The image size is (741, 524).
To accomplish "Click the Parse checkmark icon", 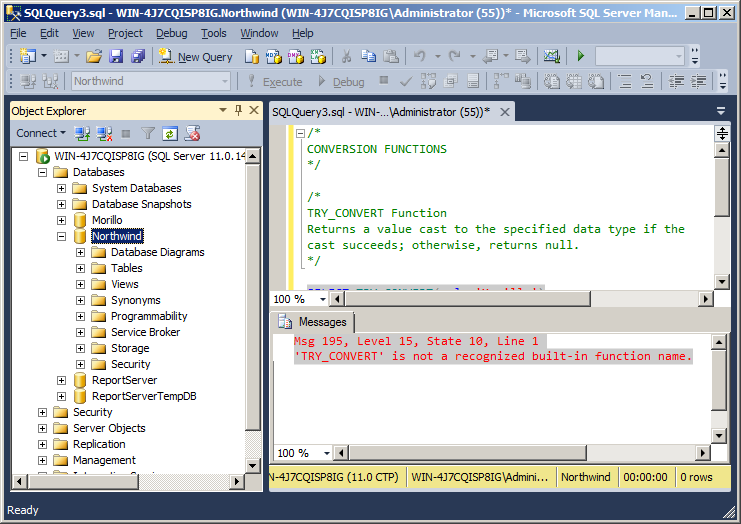I will click(x=405, y=81).
